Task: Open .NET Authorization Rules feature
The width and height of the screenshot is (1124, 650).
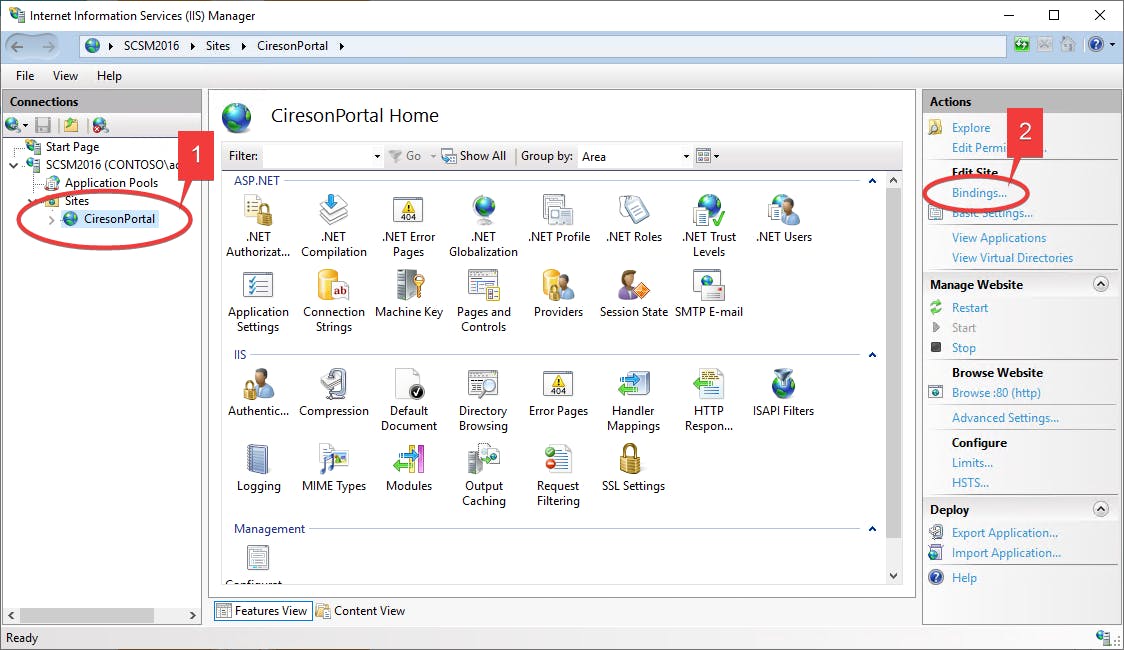Action: click(x=258, y=226)
